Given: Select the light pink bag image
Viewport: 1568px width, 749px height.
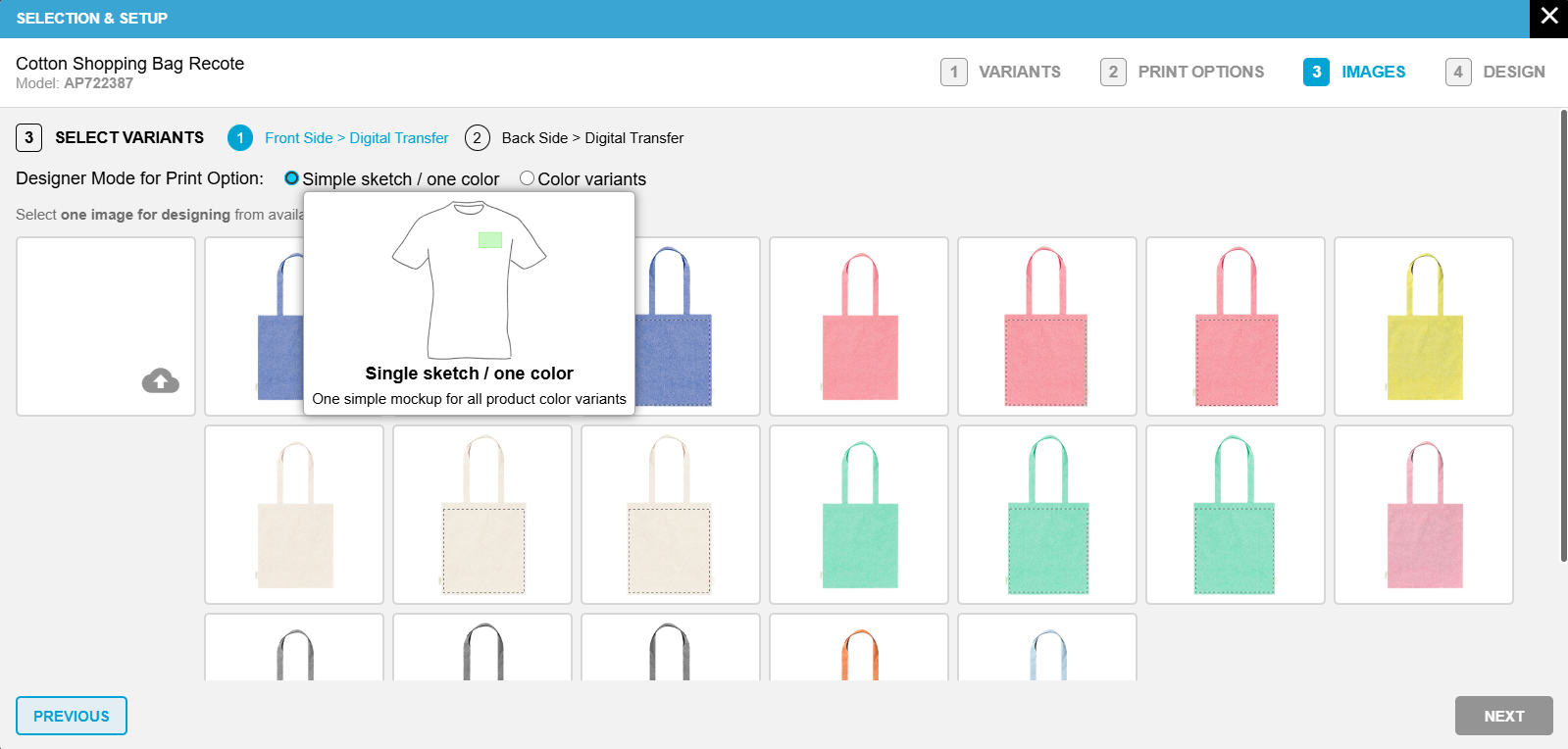Looking at the screenshot, I should (1424, 515).
